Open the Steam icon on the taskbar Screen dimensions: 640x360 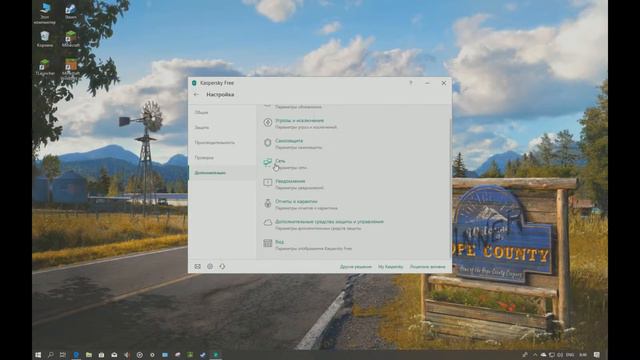pyautogui.click(x=203, y=355)
